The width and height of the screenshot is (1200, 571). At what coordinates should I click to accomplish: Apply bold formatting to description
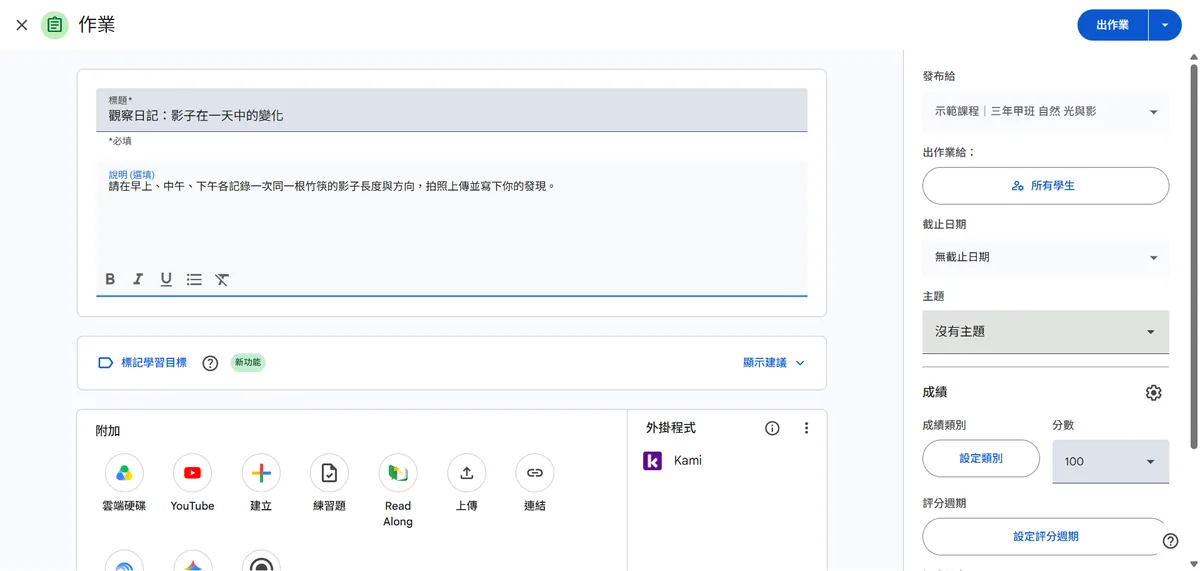110,279
